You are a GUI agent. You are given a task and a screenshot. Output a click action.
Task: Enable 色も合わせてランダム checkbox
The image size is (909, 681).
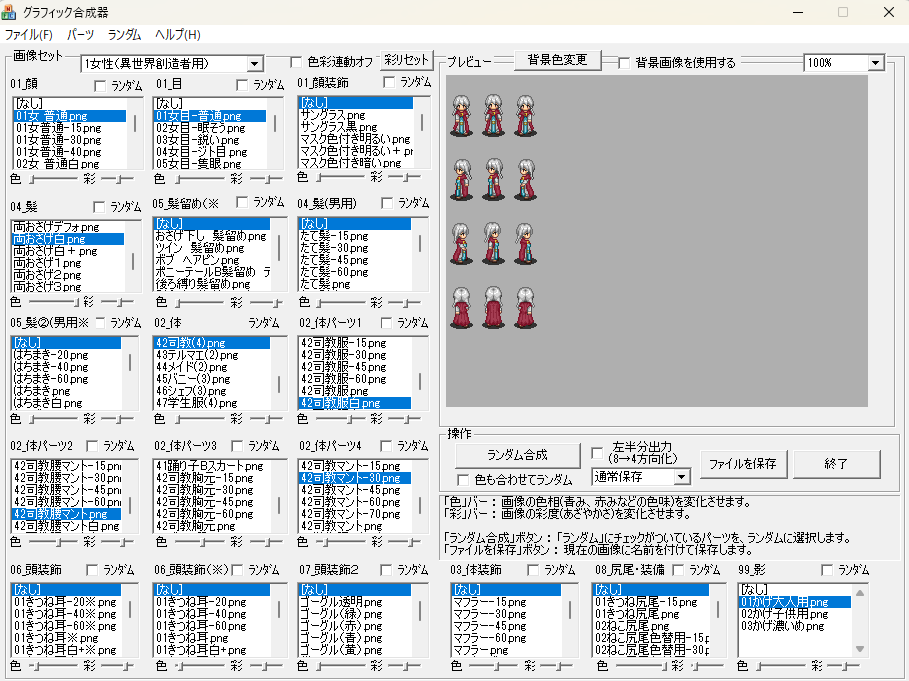coord(464,479)
